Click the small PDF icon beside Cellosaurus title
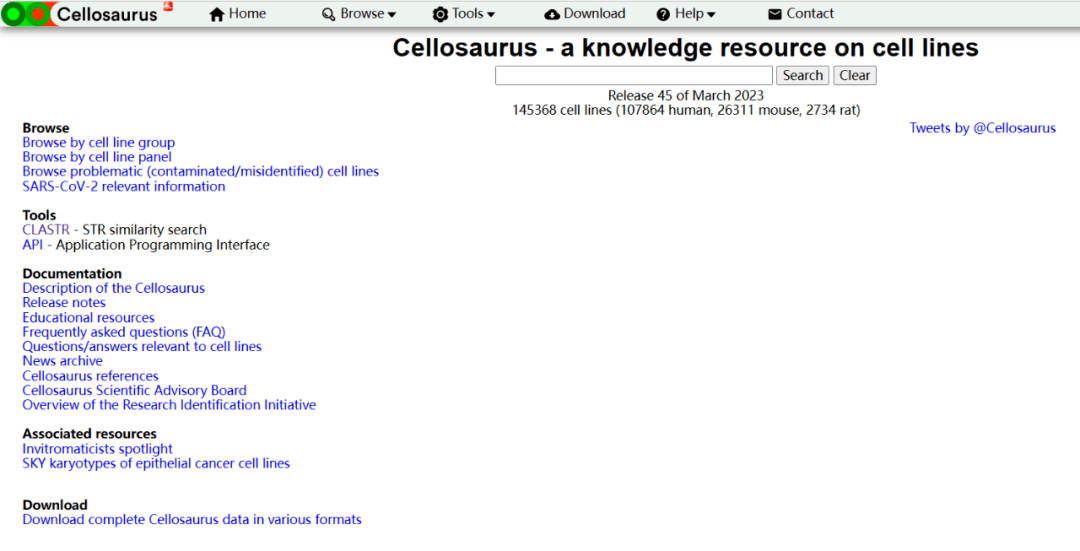The height and width of the screenshot is (551, 1080). pos(167,6)
